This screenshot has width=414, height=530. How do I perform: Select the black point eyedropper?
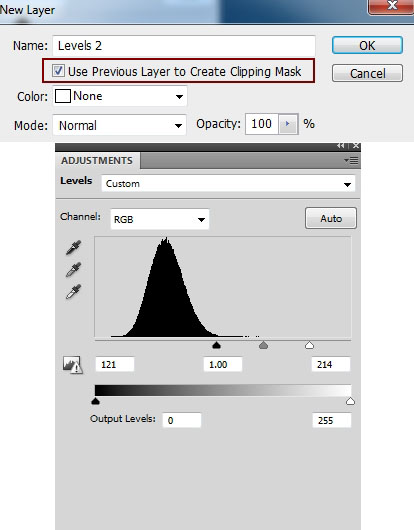click(73, 248)
